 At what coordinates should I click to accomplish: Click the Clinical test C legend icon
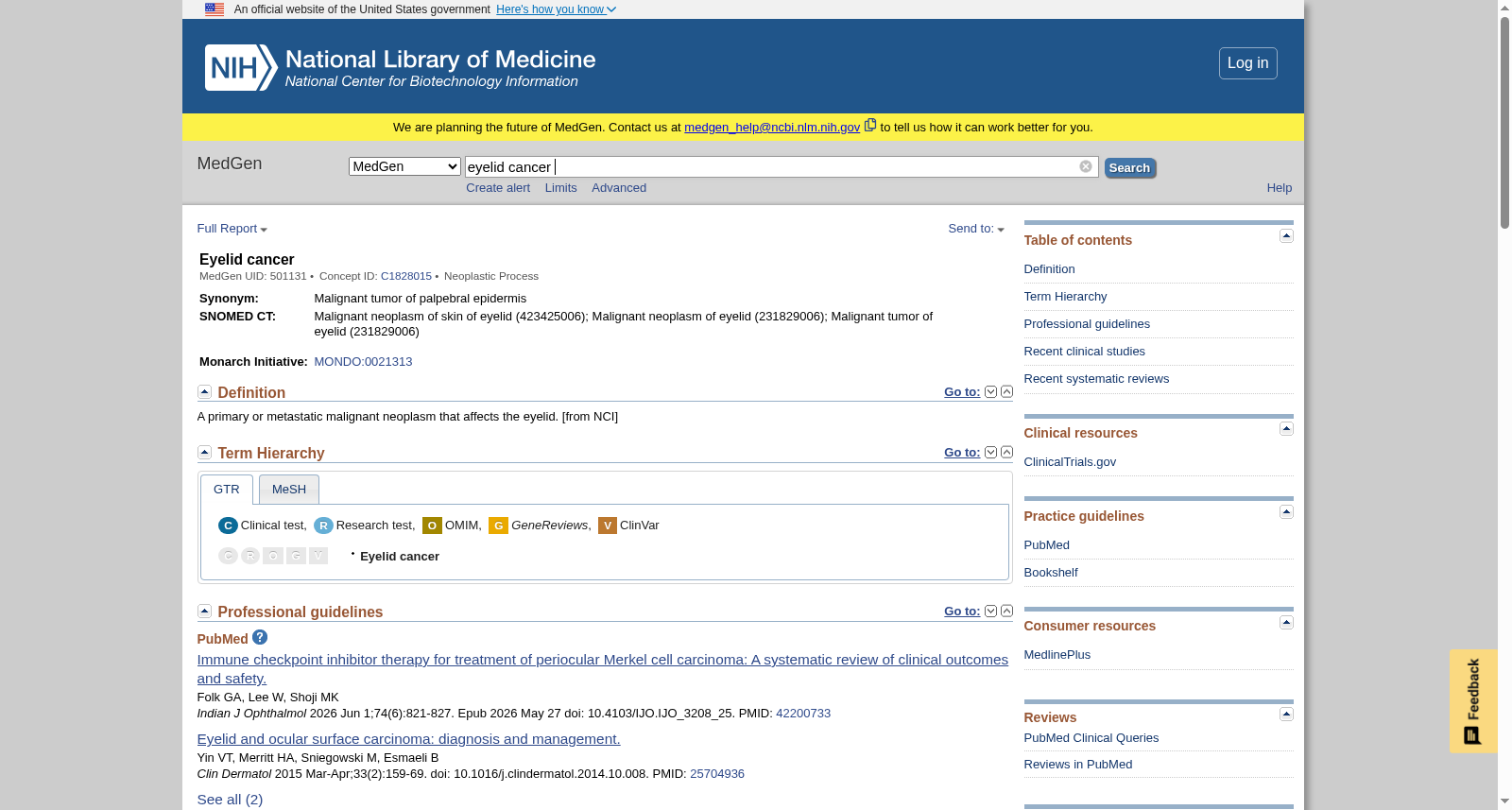point(228,526)
